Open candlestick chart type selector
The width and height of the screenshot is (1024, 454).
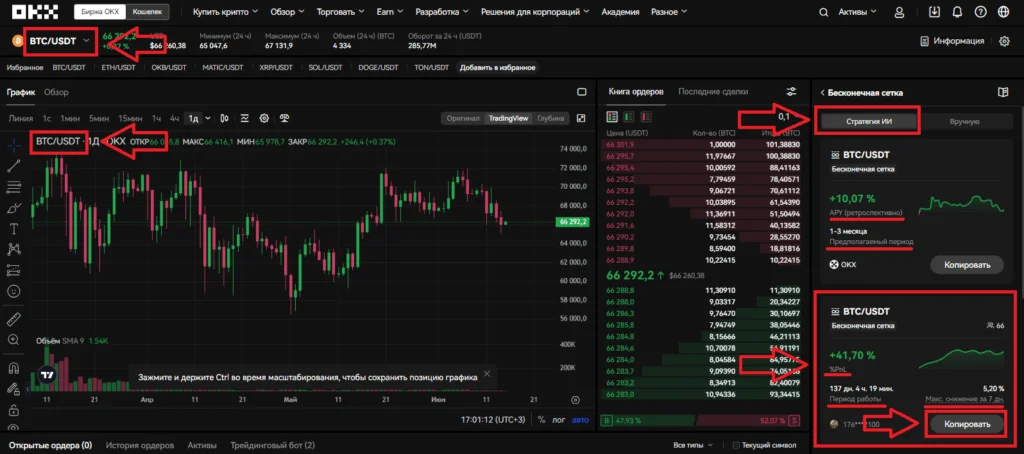coord(224,118)
